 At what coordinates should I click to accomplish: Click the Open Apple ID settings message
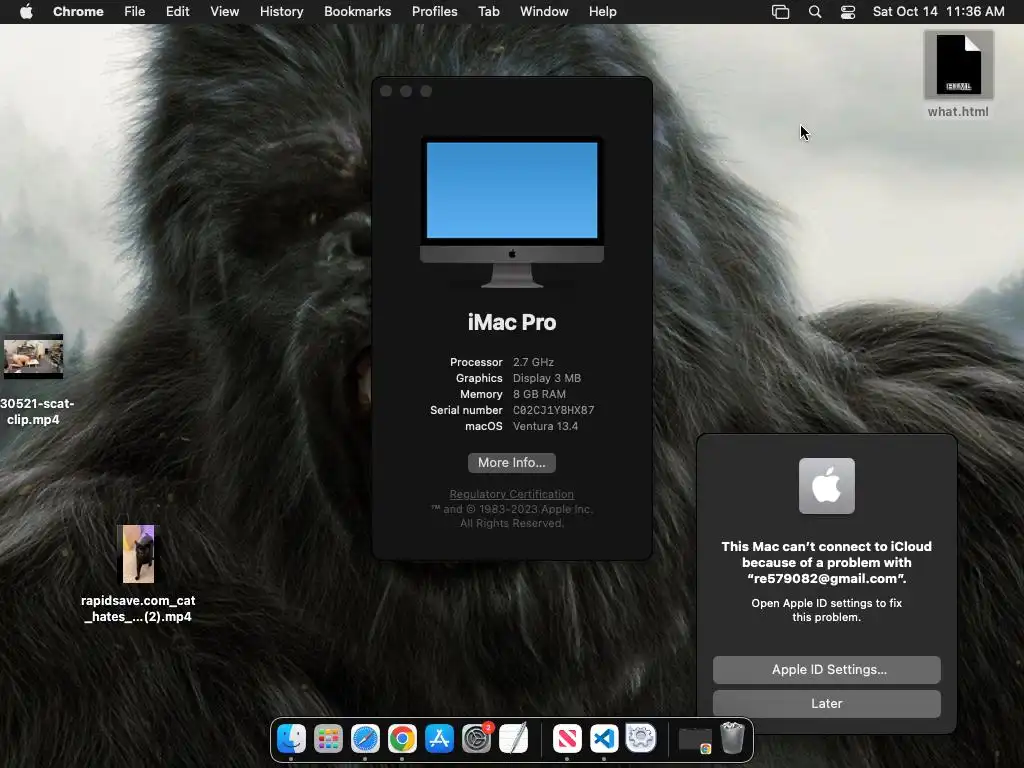click(x=826, y=610)
